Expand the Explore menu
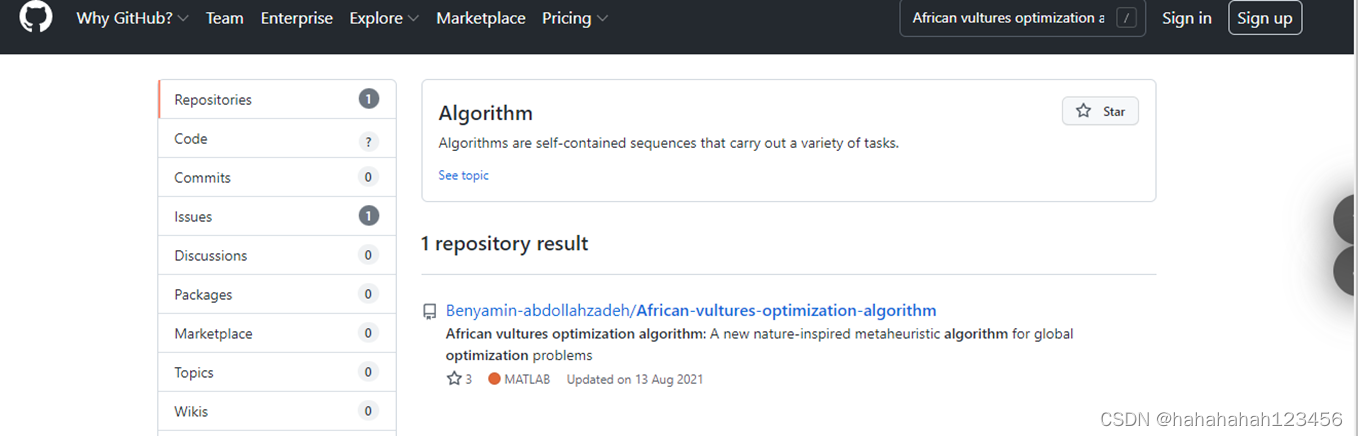This screenshot has width=1358, height=436. pyautogui.click(x=384, y=18)
